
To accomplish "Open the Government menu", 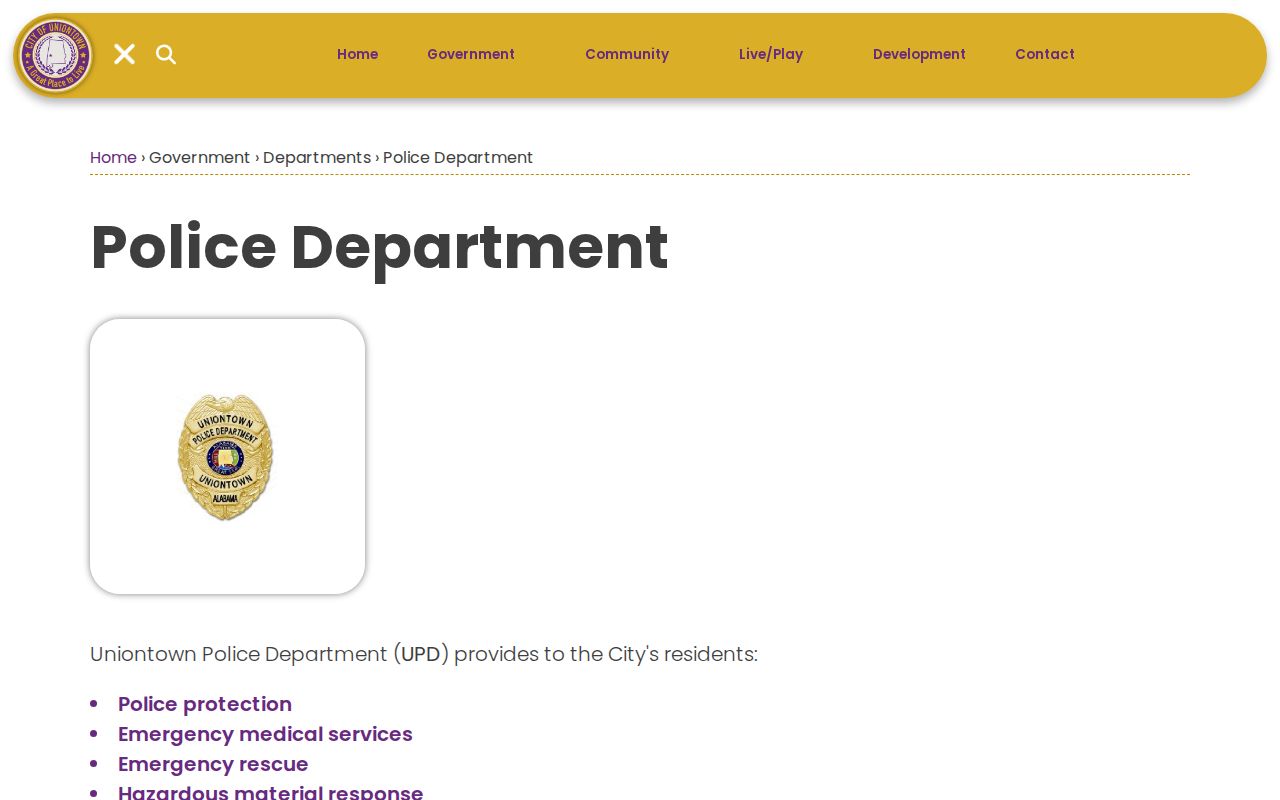I will coord(471,54).
